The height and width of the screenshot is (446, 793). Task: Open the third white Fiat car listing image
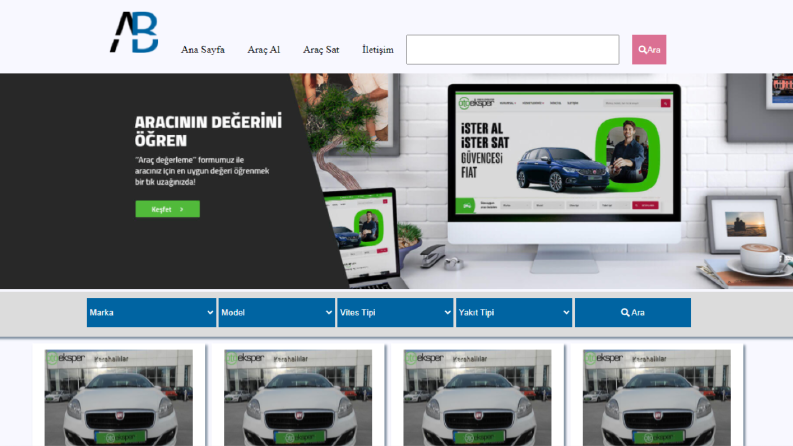[x=477, y=397]
